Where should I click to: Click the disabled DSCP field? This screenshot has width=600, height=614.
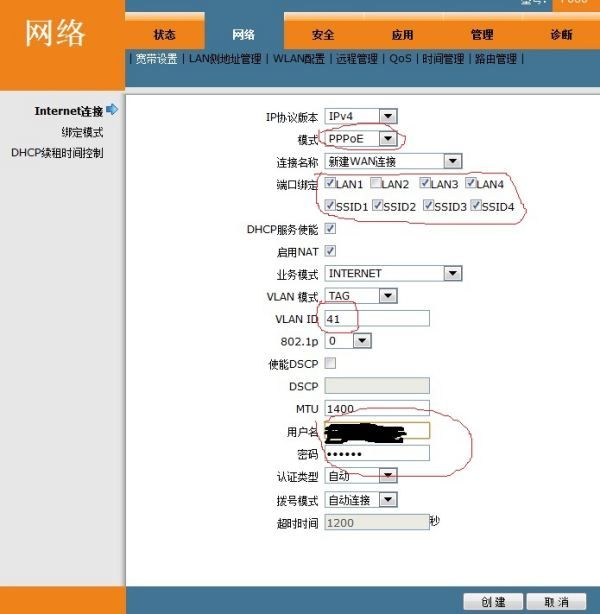(377, 386)
